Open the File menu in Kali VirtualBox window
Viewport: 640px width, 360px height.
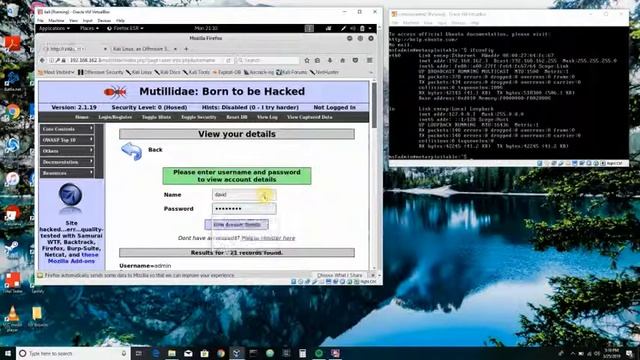point(40,20)
